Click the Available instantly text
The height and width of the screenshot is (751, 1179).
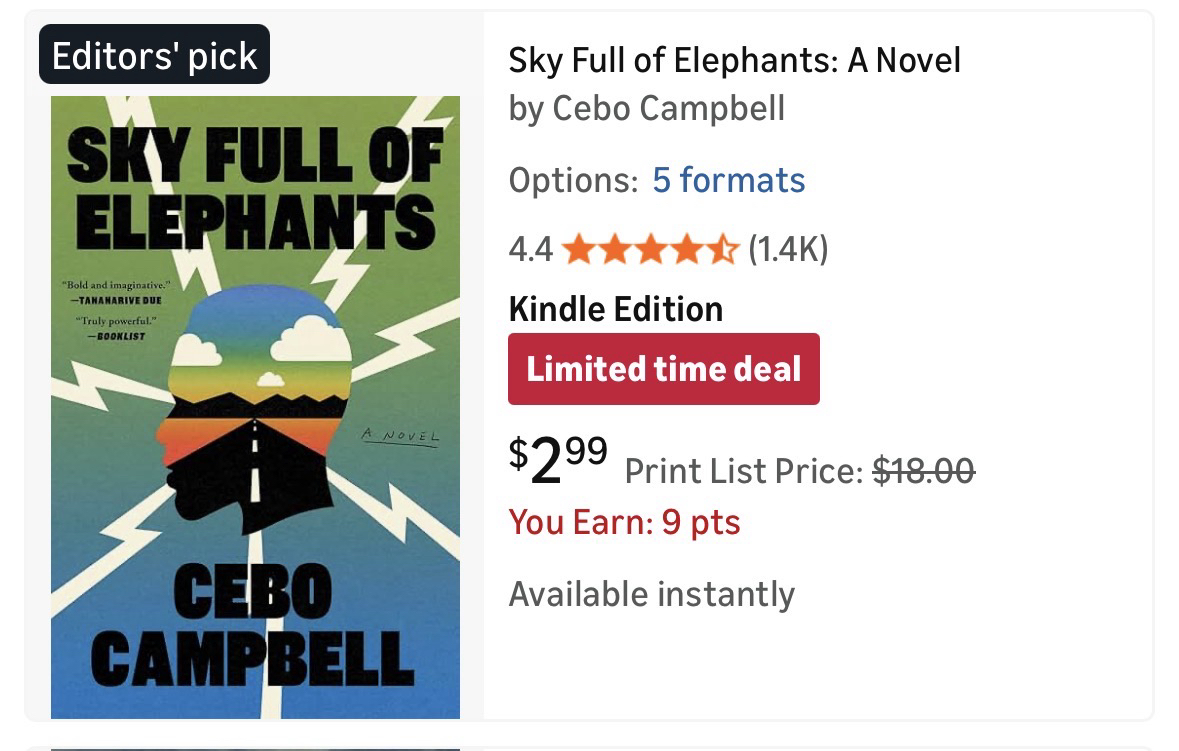651,594
